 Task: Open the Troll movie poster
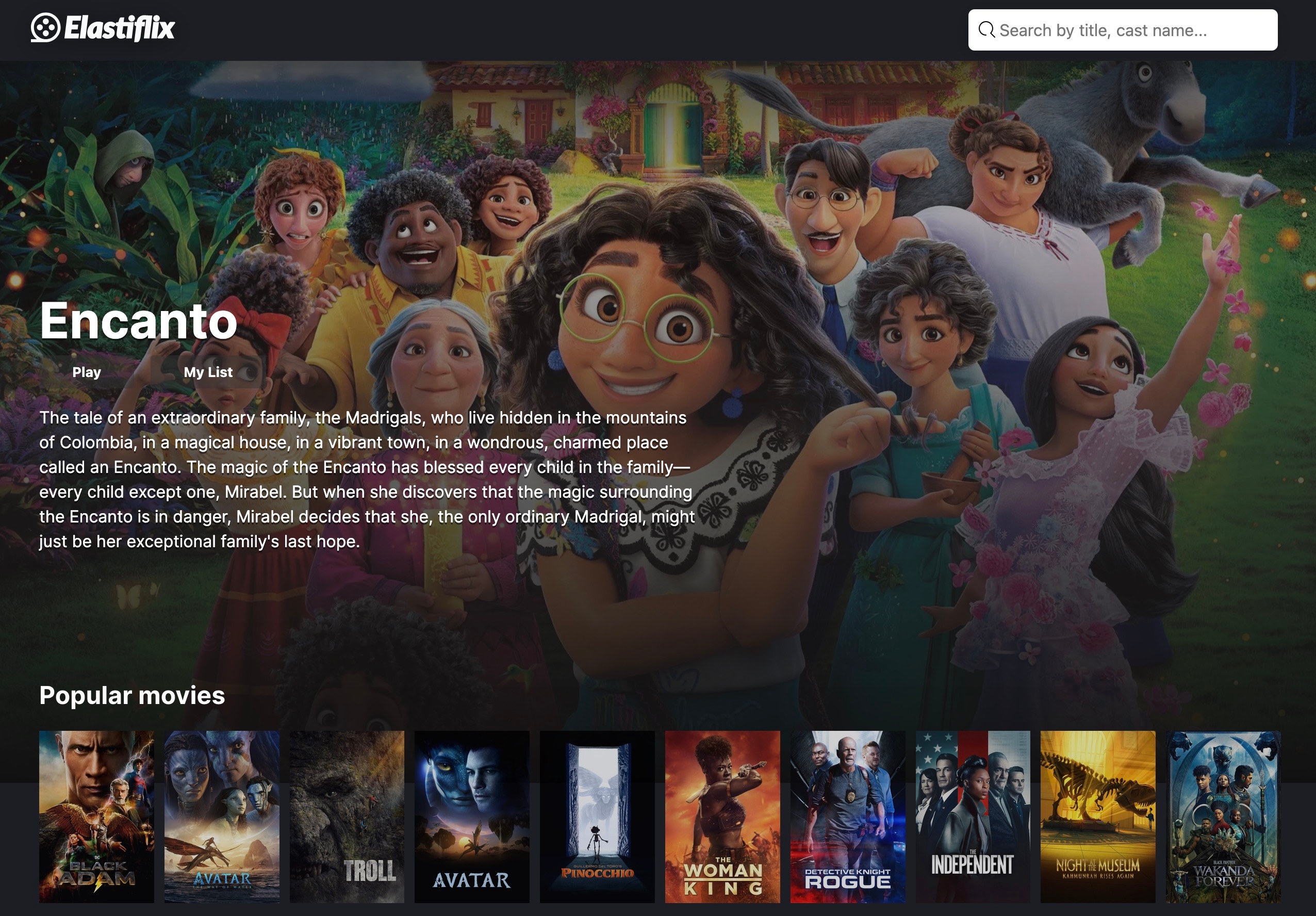pyautogui.click(x=347, y=817)
